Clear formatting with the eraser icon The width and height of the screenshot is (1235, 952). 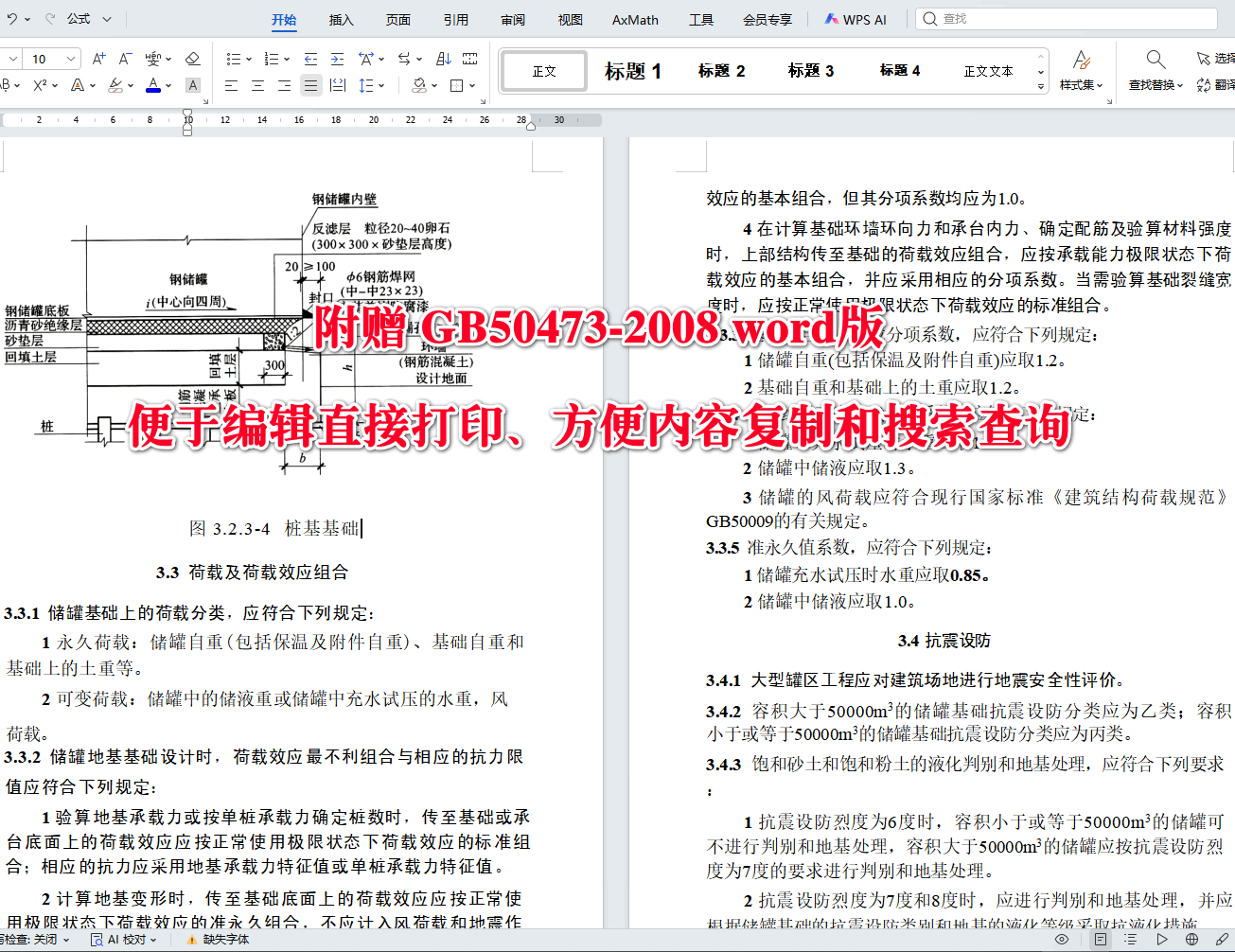pyautogui.click(x=194, y=59)
